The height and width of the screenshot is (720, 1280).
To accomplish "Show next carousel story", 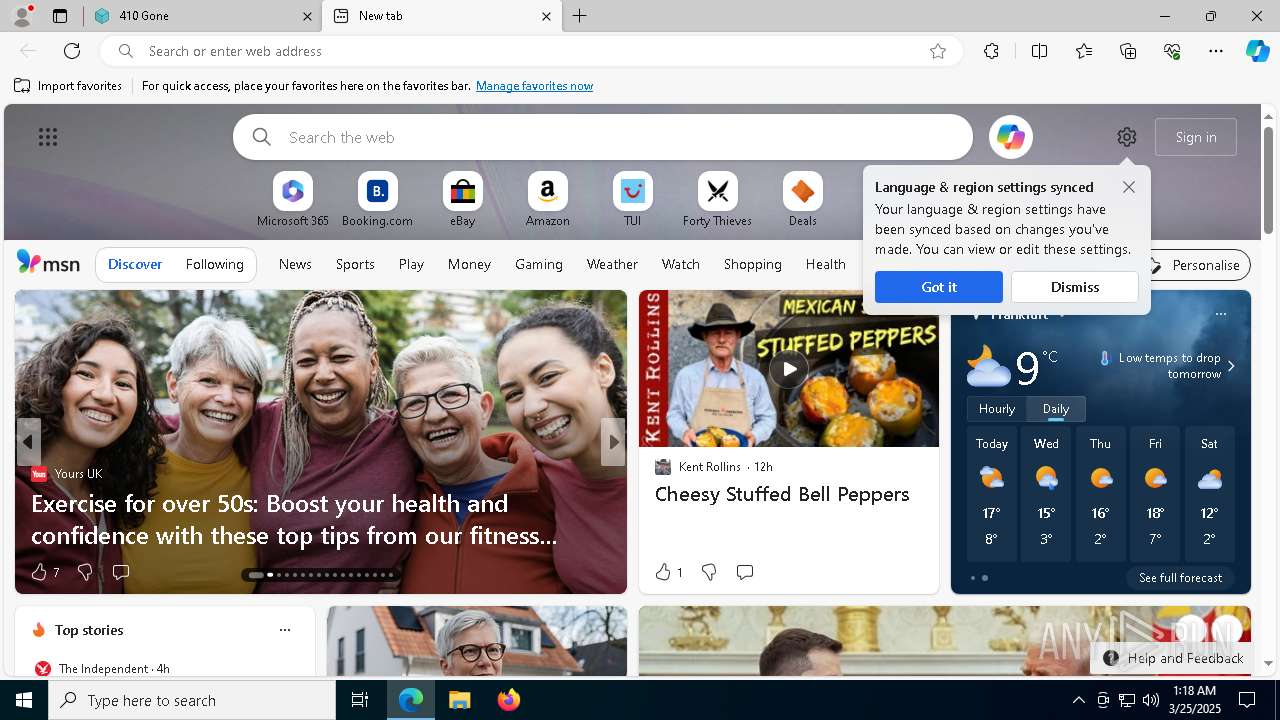I will point(613,441).
